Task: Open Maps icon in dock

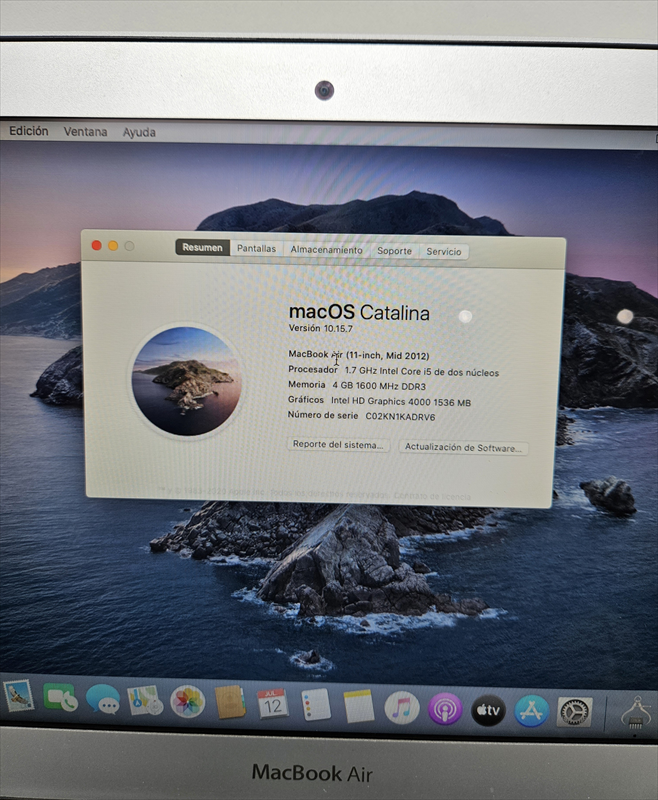Action: pos(145,700)
